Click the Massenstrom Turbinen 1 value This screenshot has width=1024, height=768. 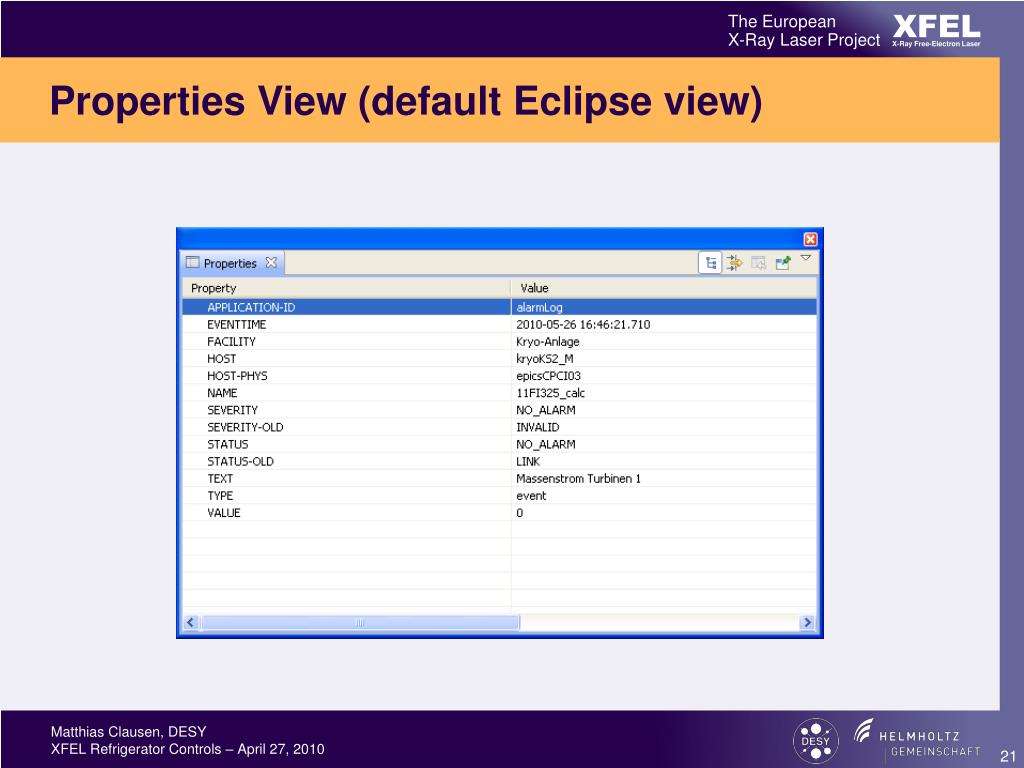[x=578, y=478]
